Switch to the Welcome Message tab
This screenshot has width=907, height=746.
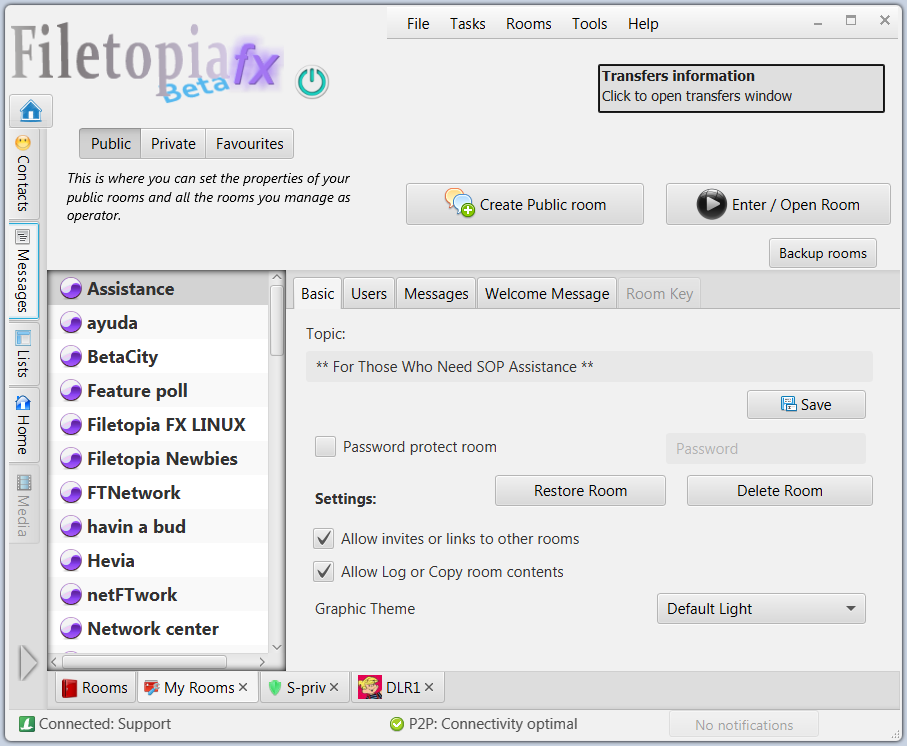click(x=546, y=293)
